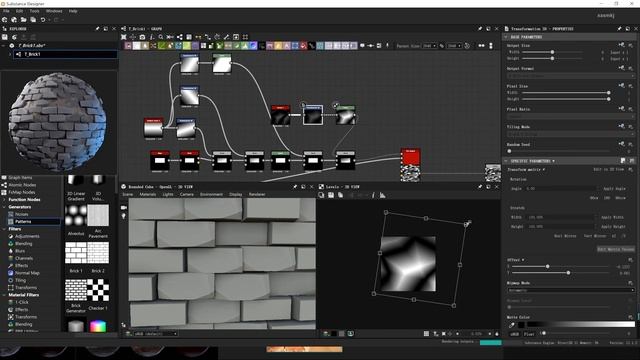The height and width of the screenshot is (360, 640).
Task: Click the Edit Matrix Values button
Action: (x=616, y=249)
